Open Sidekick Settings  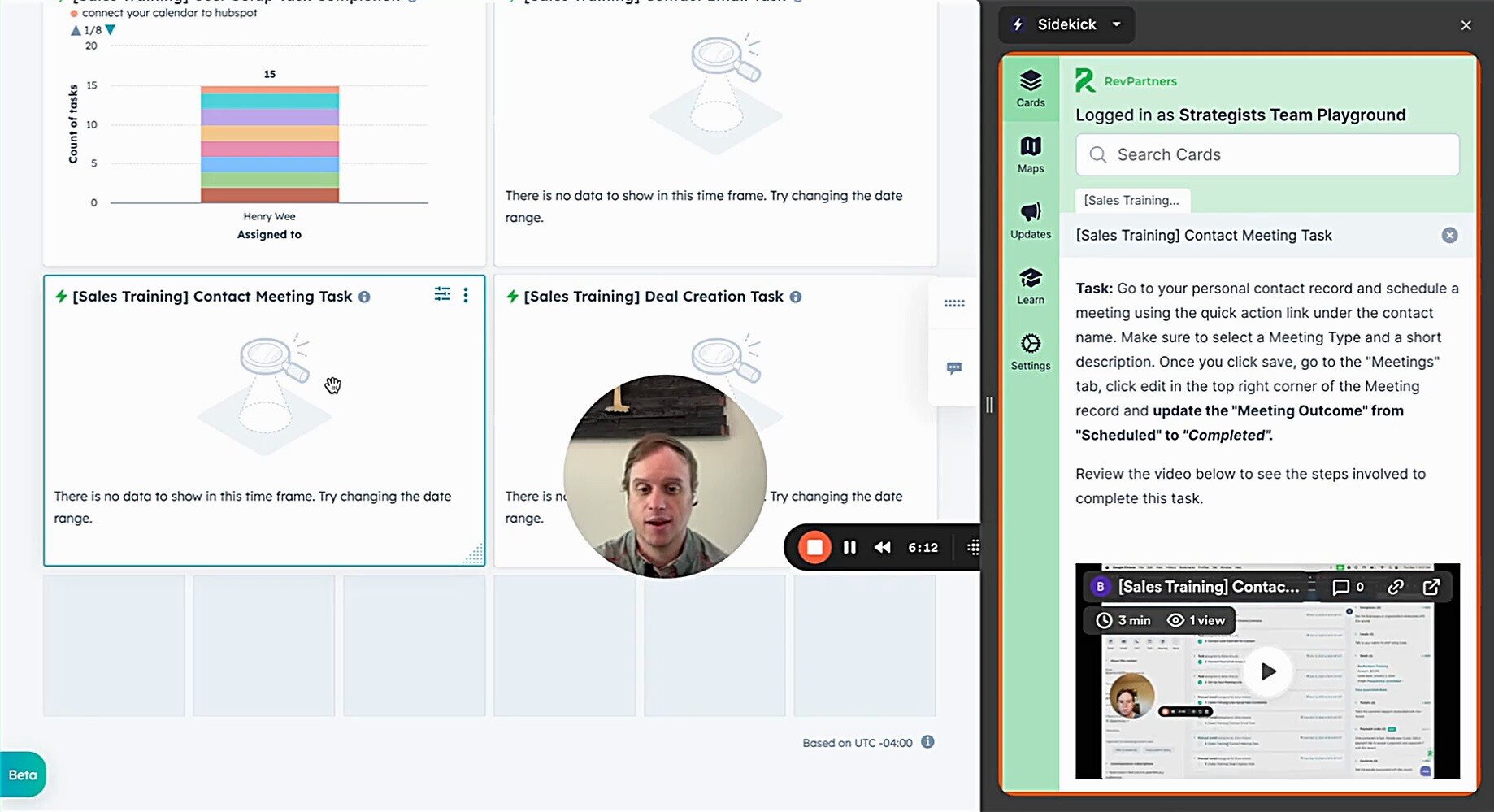[1030, 352]
